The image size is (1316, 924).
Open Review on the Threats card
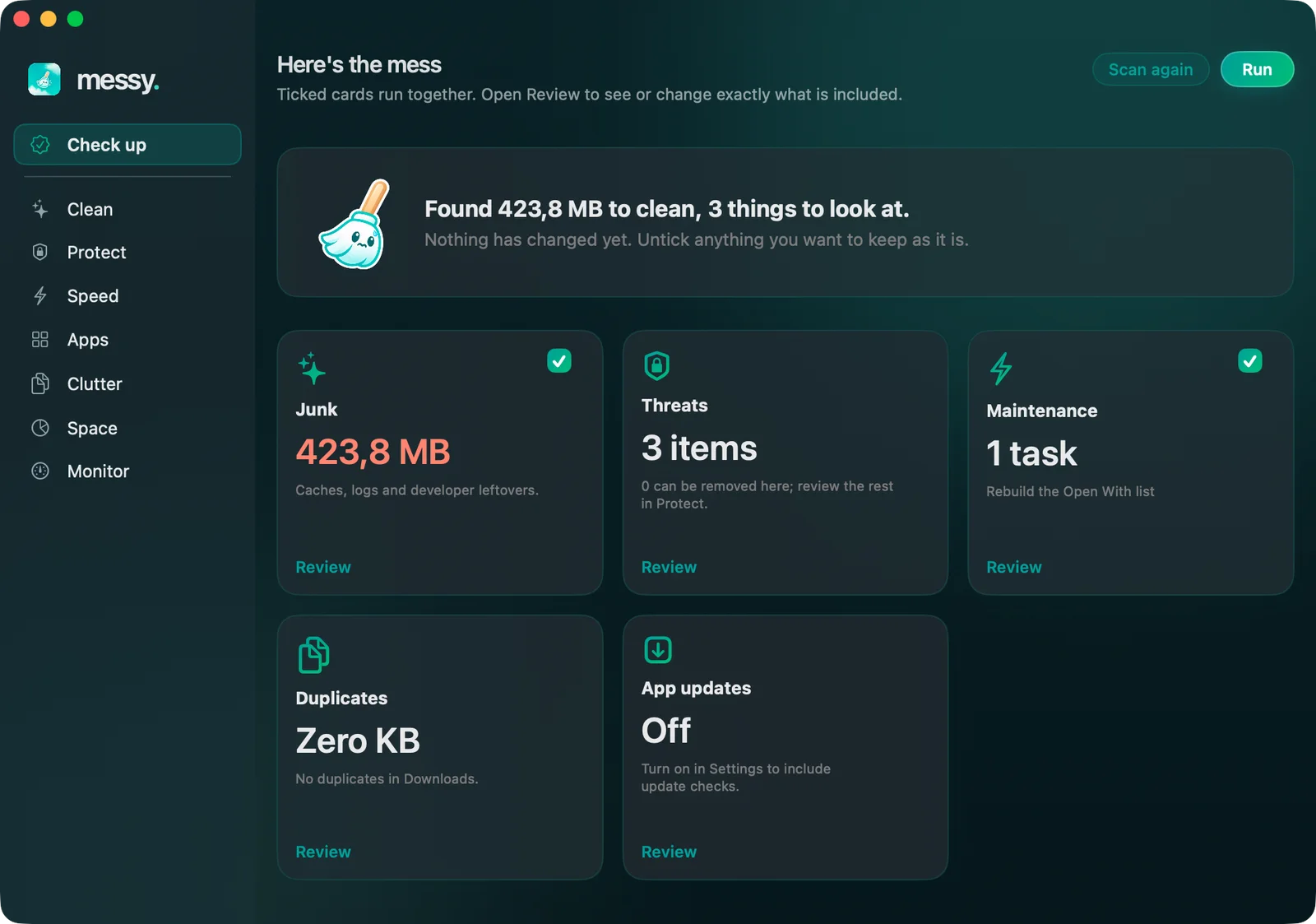(x=669, y=567)
